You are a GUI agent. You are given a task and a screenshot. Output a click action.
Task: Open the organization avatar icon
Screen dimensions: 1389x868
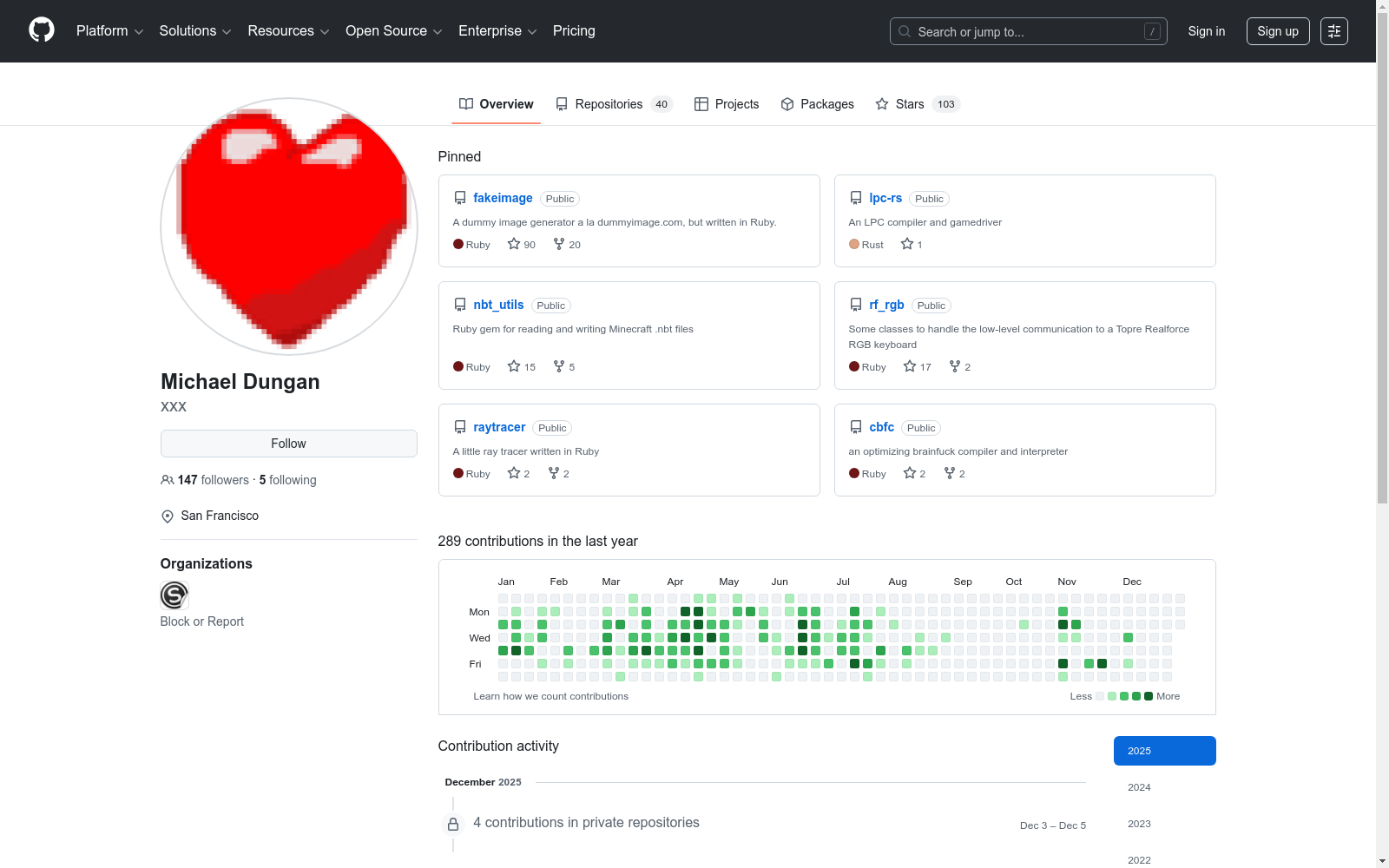tap(174, 595)
